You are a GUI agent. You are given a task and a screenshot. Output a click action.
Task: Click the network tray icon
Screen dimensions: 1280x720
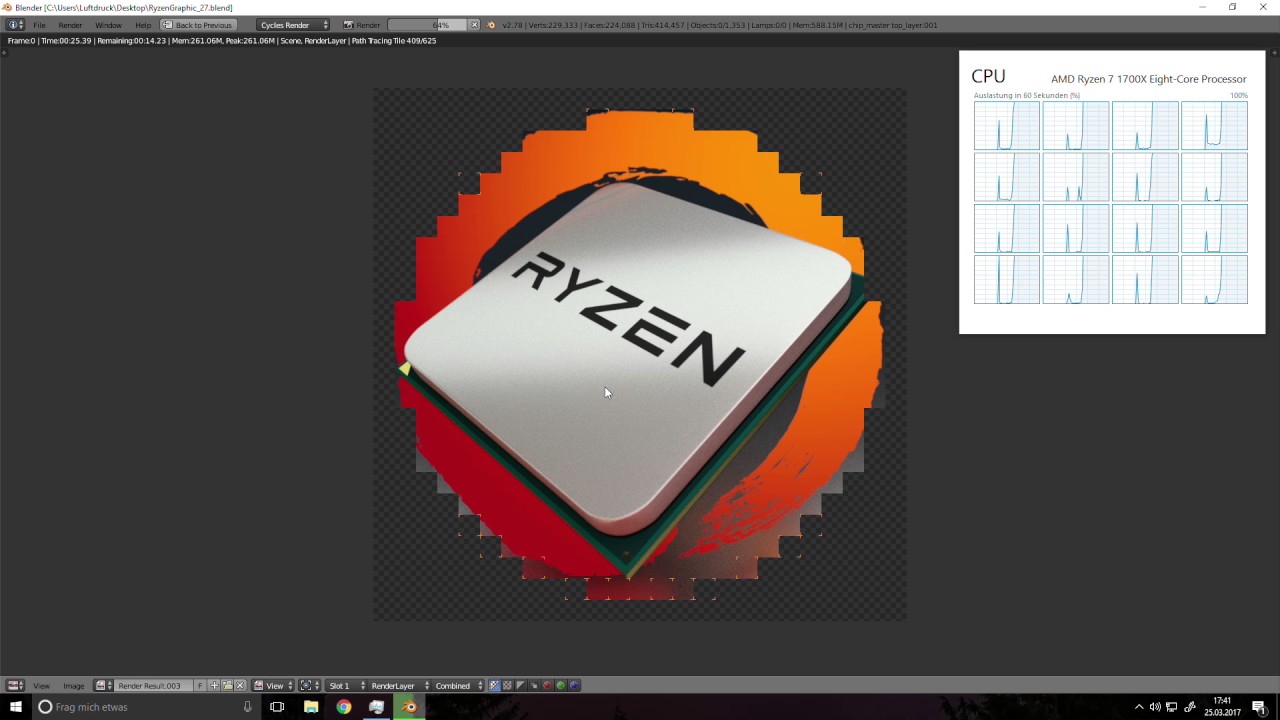1172,707
